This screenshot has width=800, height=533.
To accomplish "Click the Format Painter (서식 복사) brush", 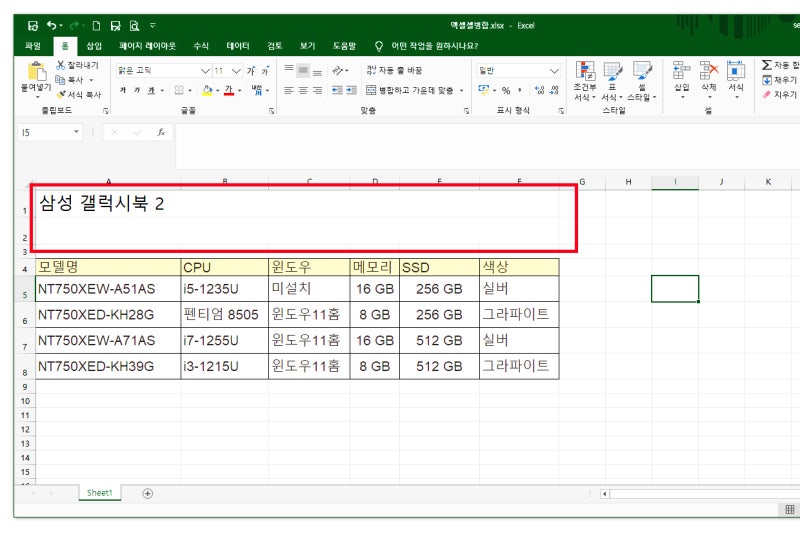I will 78,95.
